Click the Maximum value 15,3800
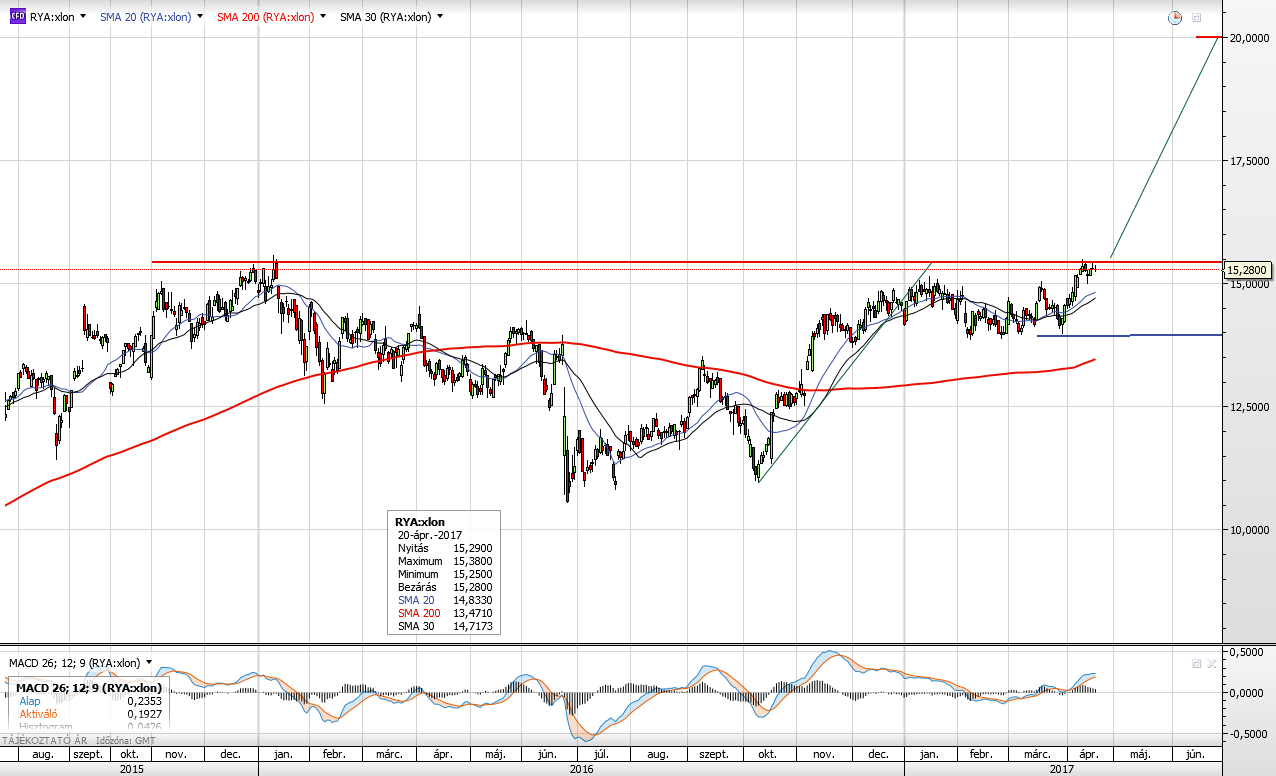Viewport: 1276px width, 776px height. (473, 561)
